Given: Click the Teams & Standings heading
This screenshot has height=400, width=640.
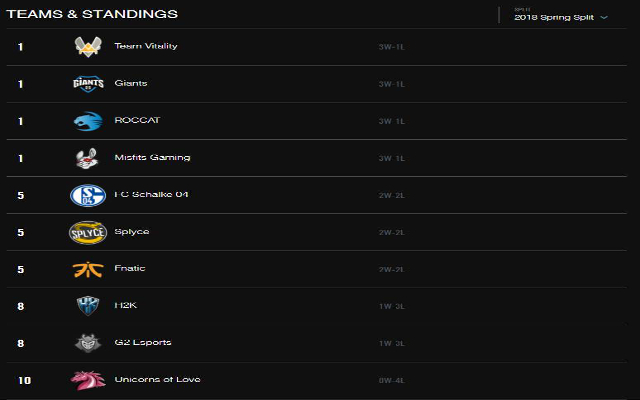Looking at the screenshot, I should click(92, 14).
